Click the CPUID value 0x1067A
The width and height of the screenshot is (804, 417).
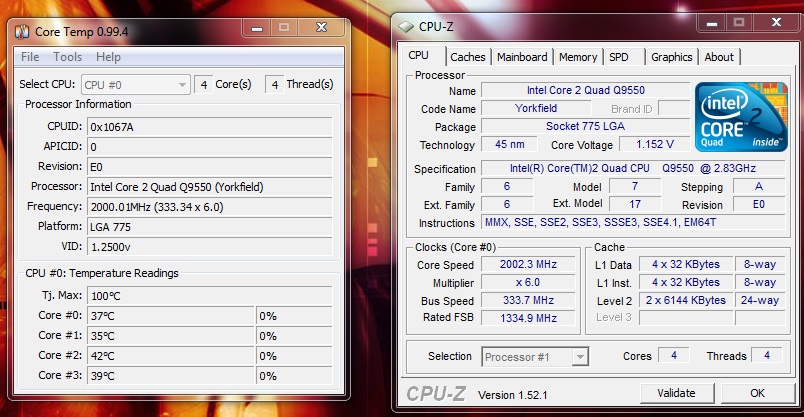(210, 127)
